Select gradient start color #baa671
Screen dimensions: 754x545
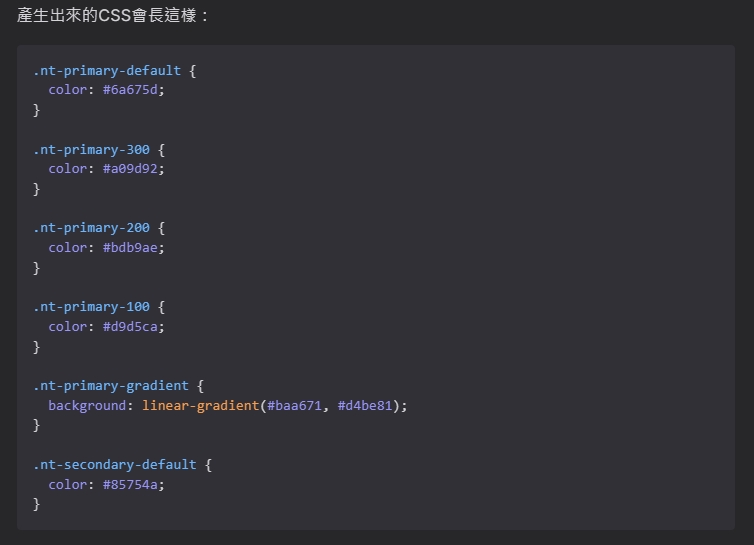pyautogui.click(x=294, y=406)
